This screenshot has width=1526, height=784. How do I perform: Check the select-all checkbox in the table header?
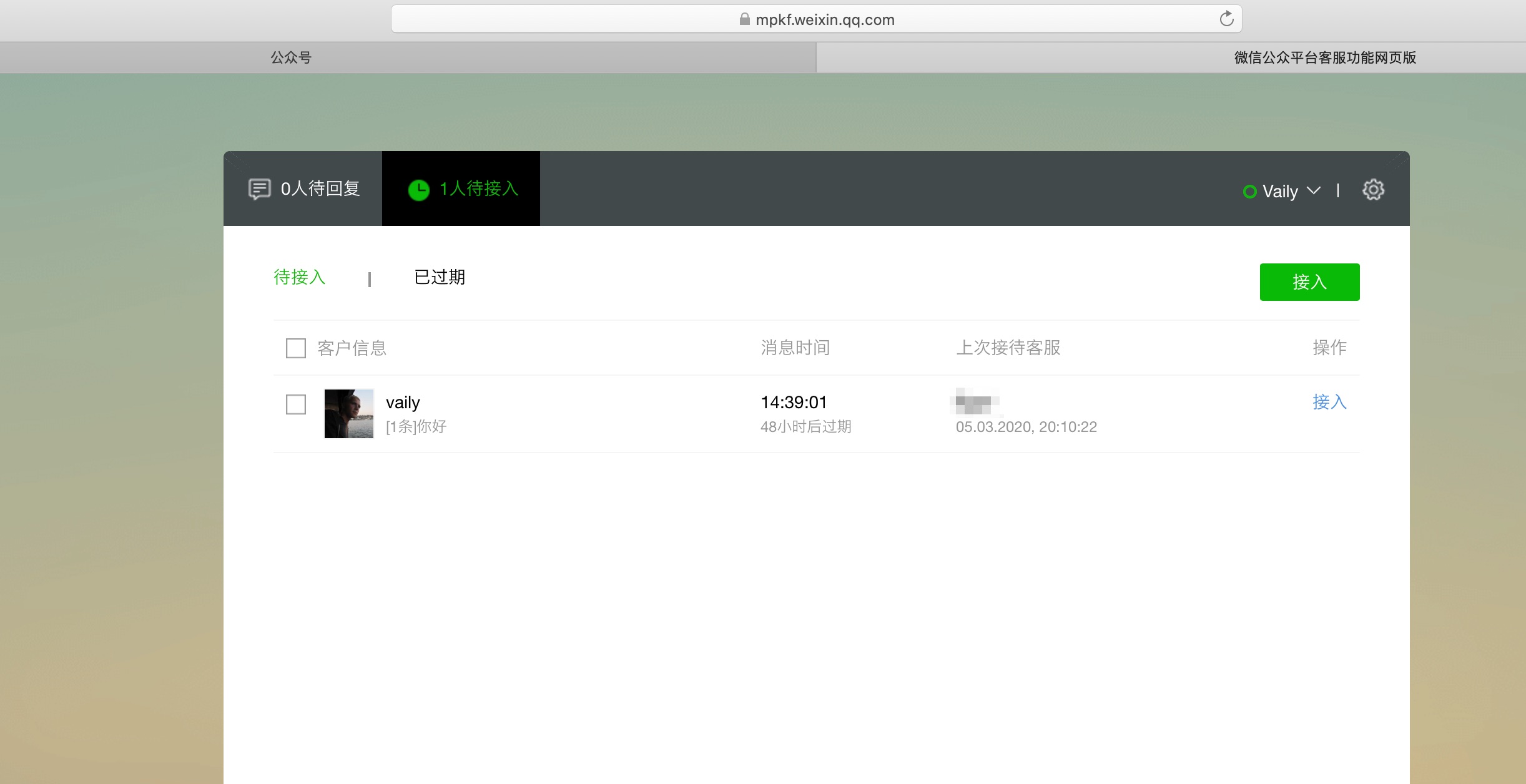coord(295,348)
